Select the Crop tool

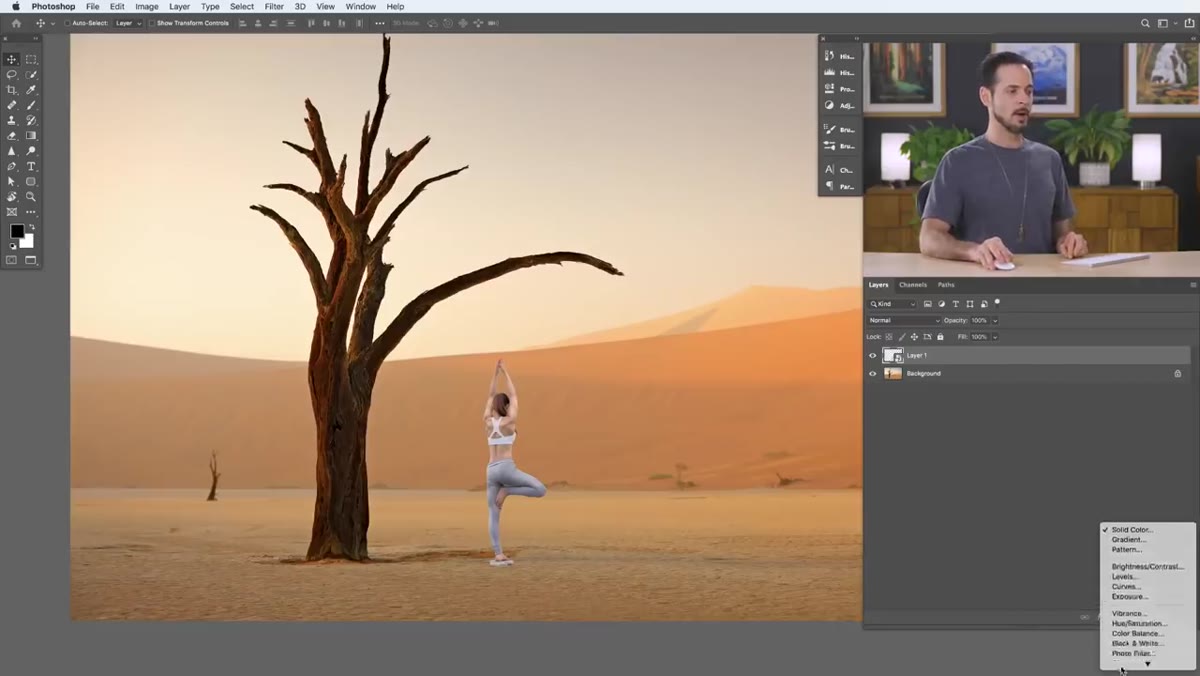pos(12,90)
